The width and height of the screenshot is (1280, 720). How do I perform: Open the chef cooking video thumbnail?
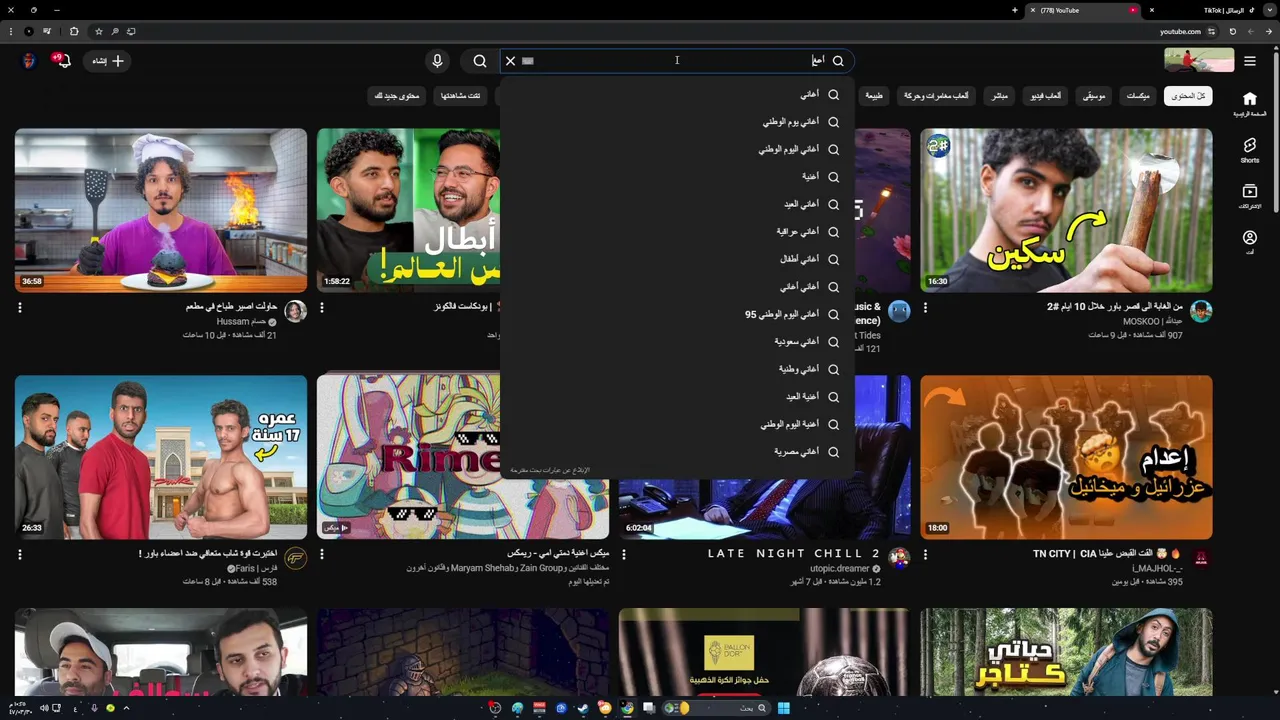tap(161, 210)
